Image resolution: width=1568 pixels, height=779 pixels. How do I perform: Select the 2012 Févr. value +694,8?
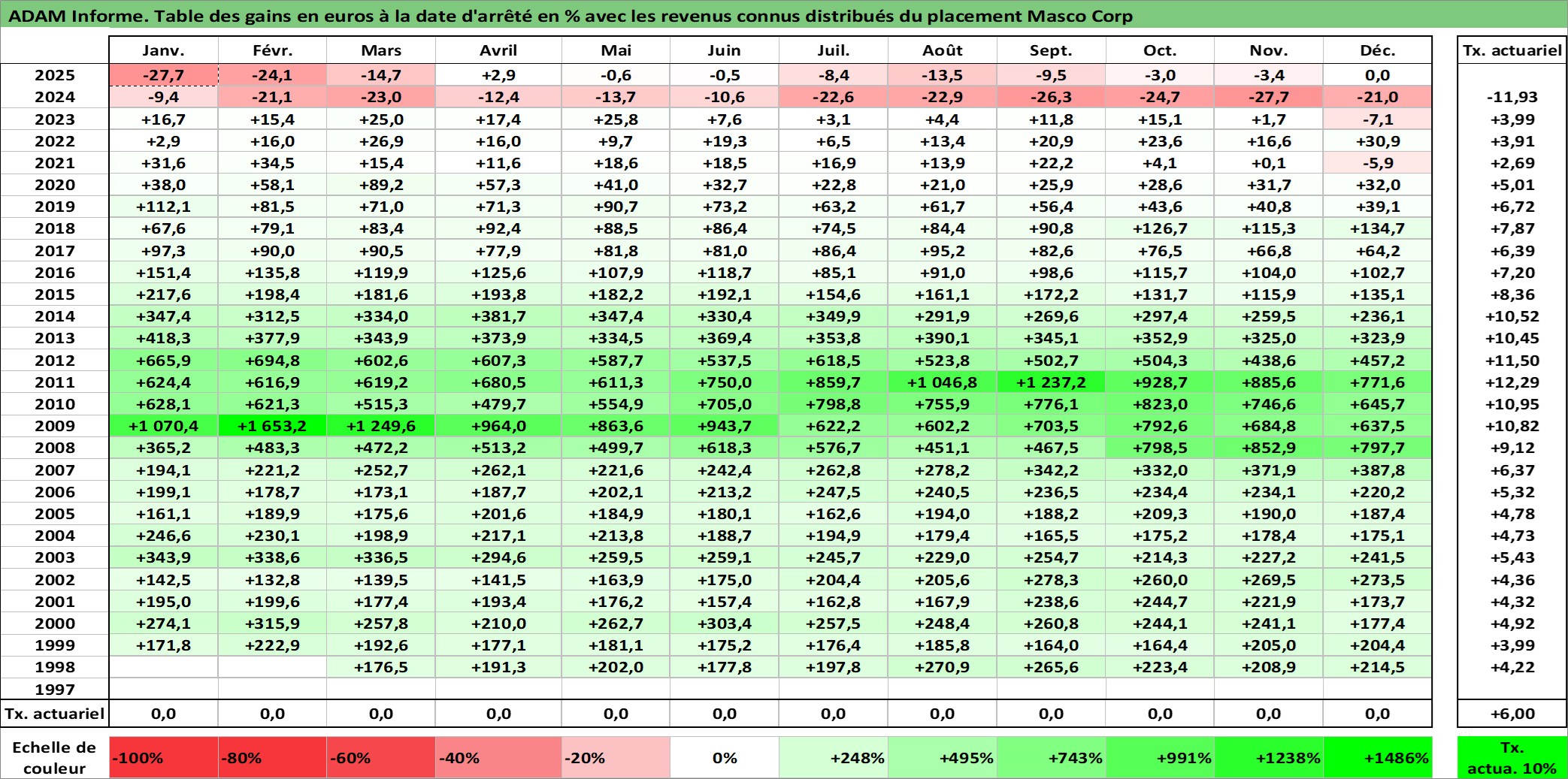click(x=272, y=361)
